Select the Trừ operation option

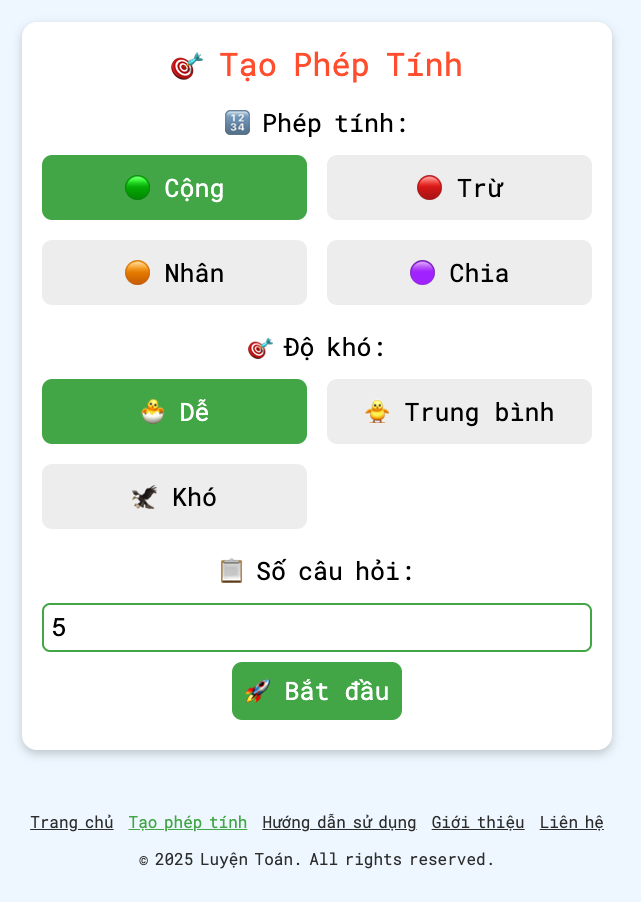pyautogui.click(x=459, y=188)
